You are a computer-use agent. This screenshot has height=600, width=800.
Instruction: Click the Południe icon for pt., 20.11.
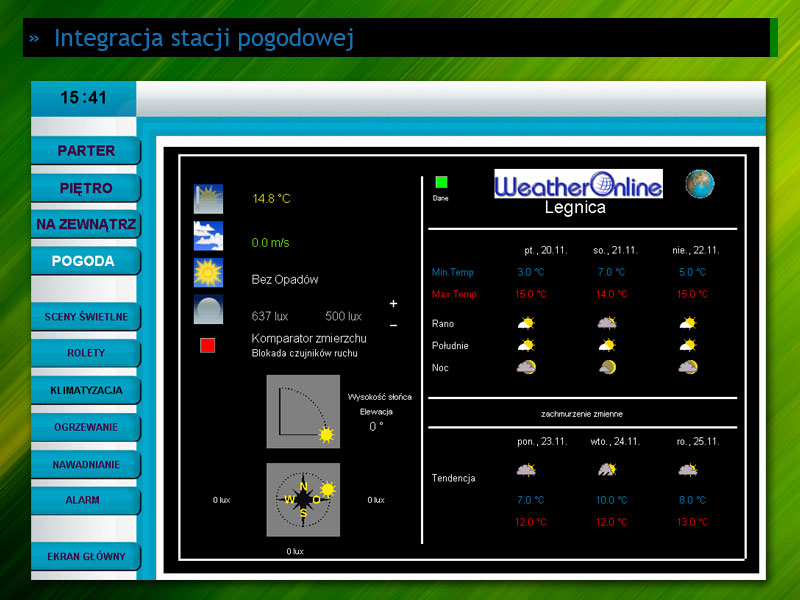(x=526, y=345)
